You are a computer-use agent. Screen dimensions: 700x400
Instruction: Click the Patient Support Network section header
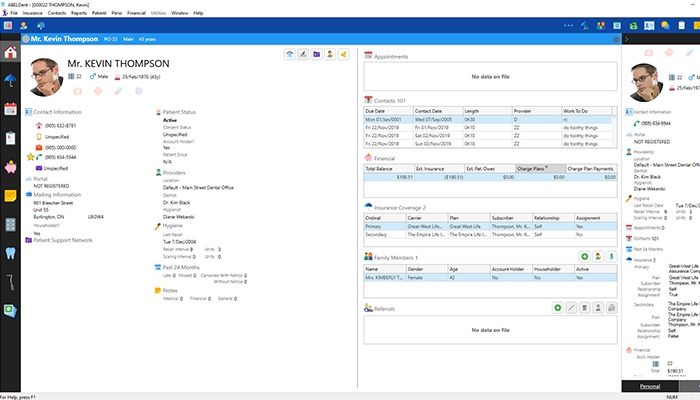(62, 240)
